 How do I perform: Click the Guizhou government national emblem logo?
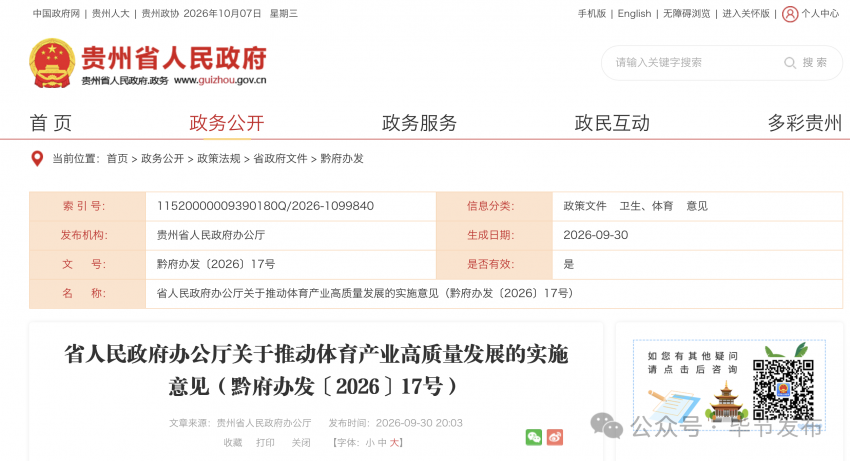[x=51, y=63]
